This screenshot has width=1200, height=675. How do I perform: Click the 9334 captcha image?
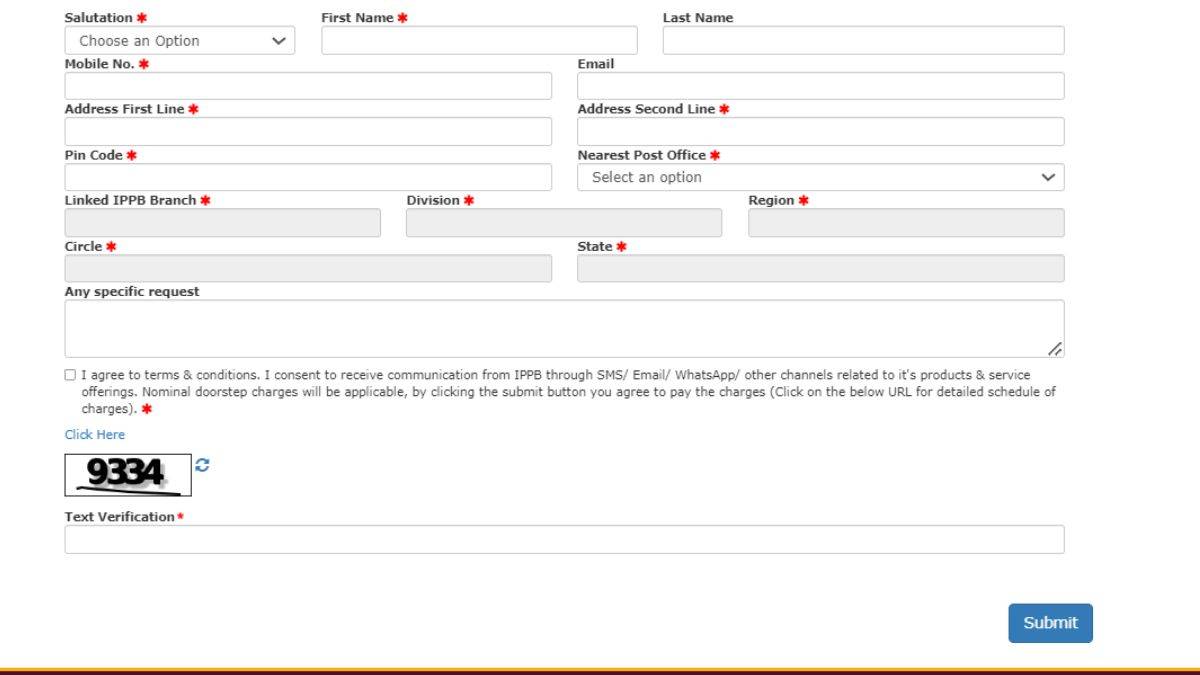(x=128, y=474)
